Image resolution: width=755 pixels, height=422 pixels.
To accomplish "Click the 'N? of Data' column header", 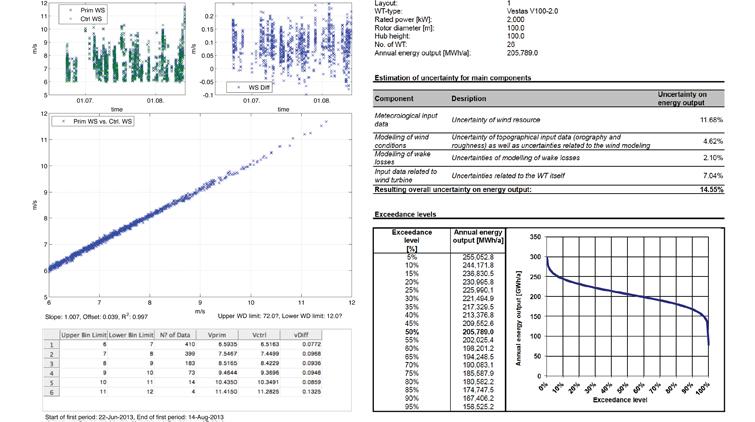I will 175,335.
